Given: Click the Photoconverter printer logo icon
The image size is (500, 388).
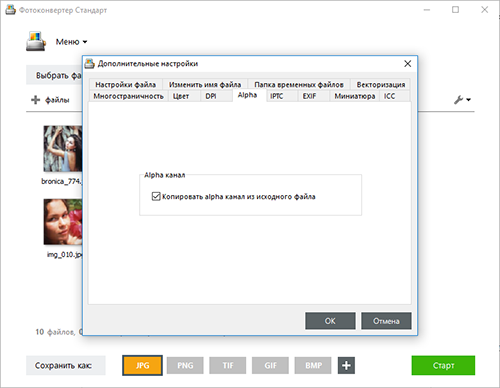Looking at the screenshot, I should tap(36, 41).
